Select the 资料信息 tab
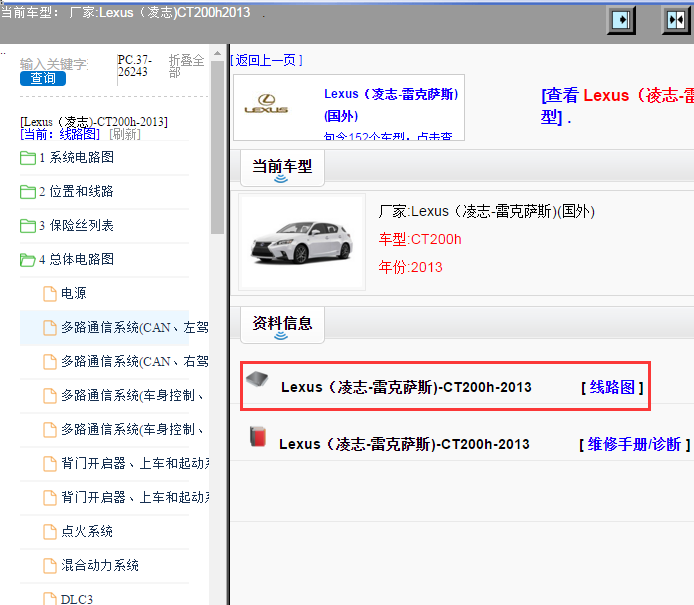694x605 pixels. click(282, 324)
